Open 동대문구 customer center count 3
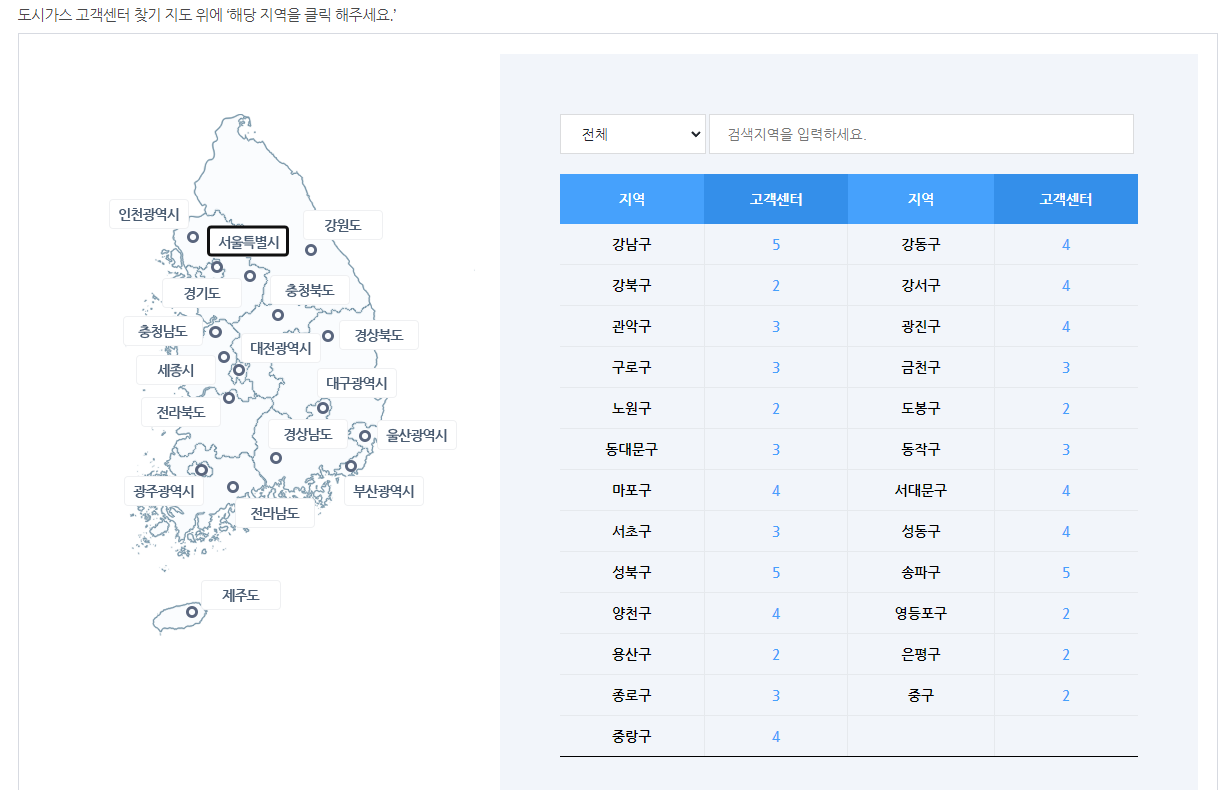Image resolution: width=1223 pixels, height=790 pixels. tap(776, 449)
